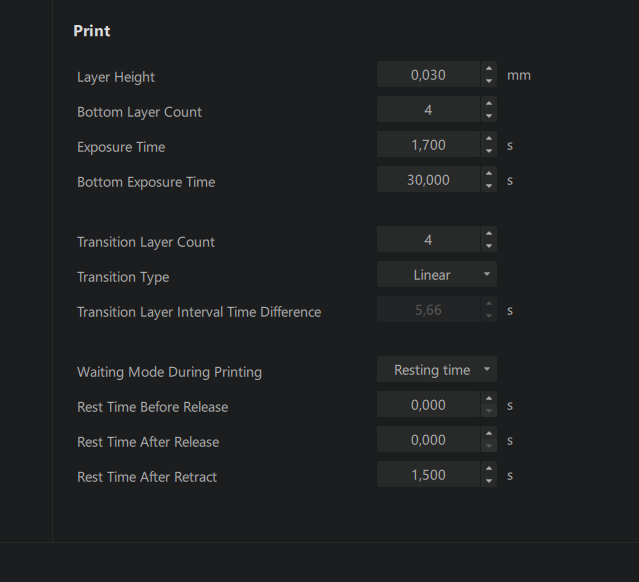Increase Layer Height with up arrow
Viewport: 639px width, 582px height.
(489, 68)
